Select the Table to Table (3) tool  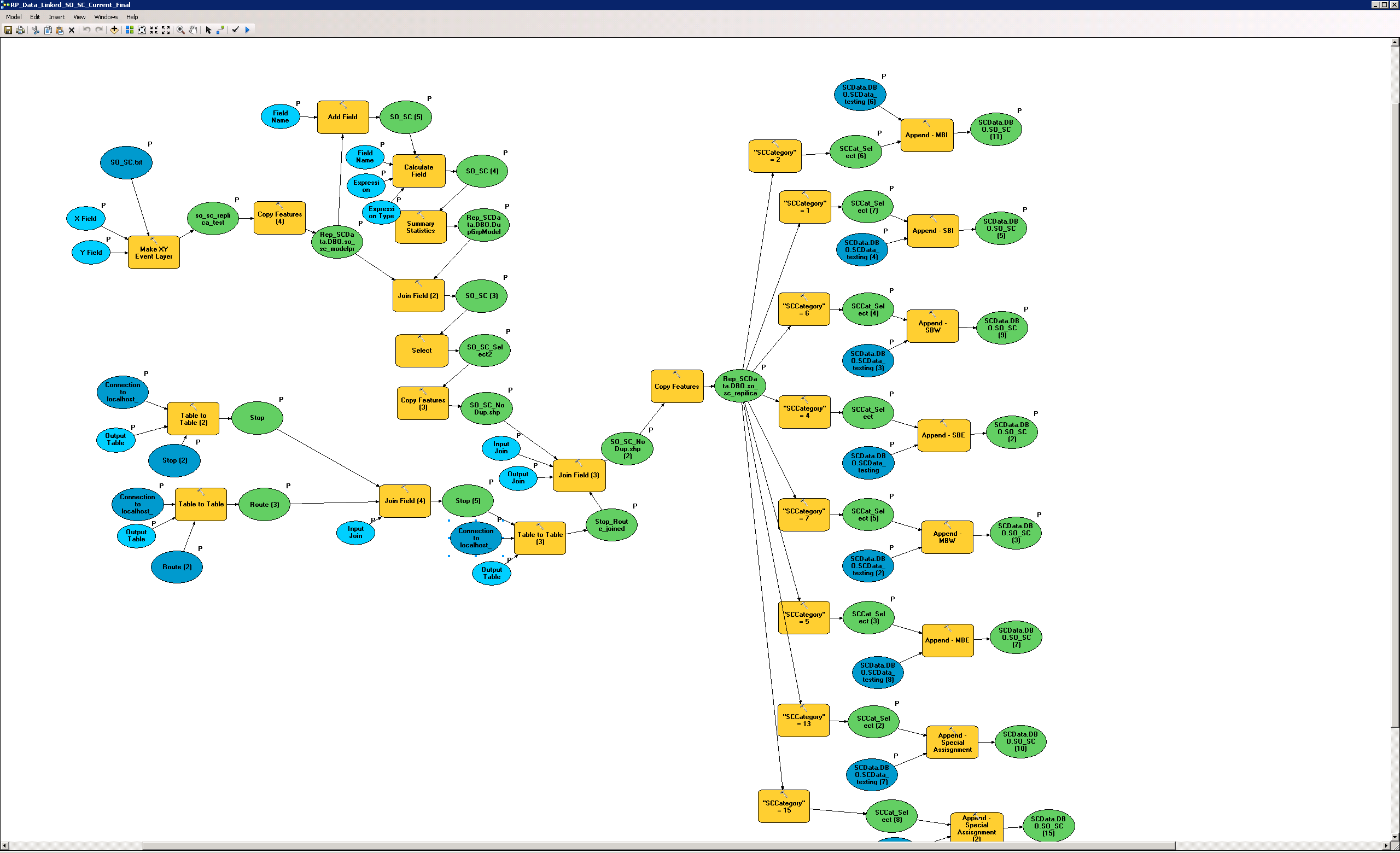[540, 538]
